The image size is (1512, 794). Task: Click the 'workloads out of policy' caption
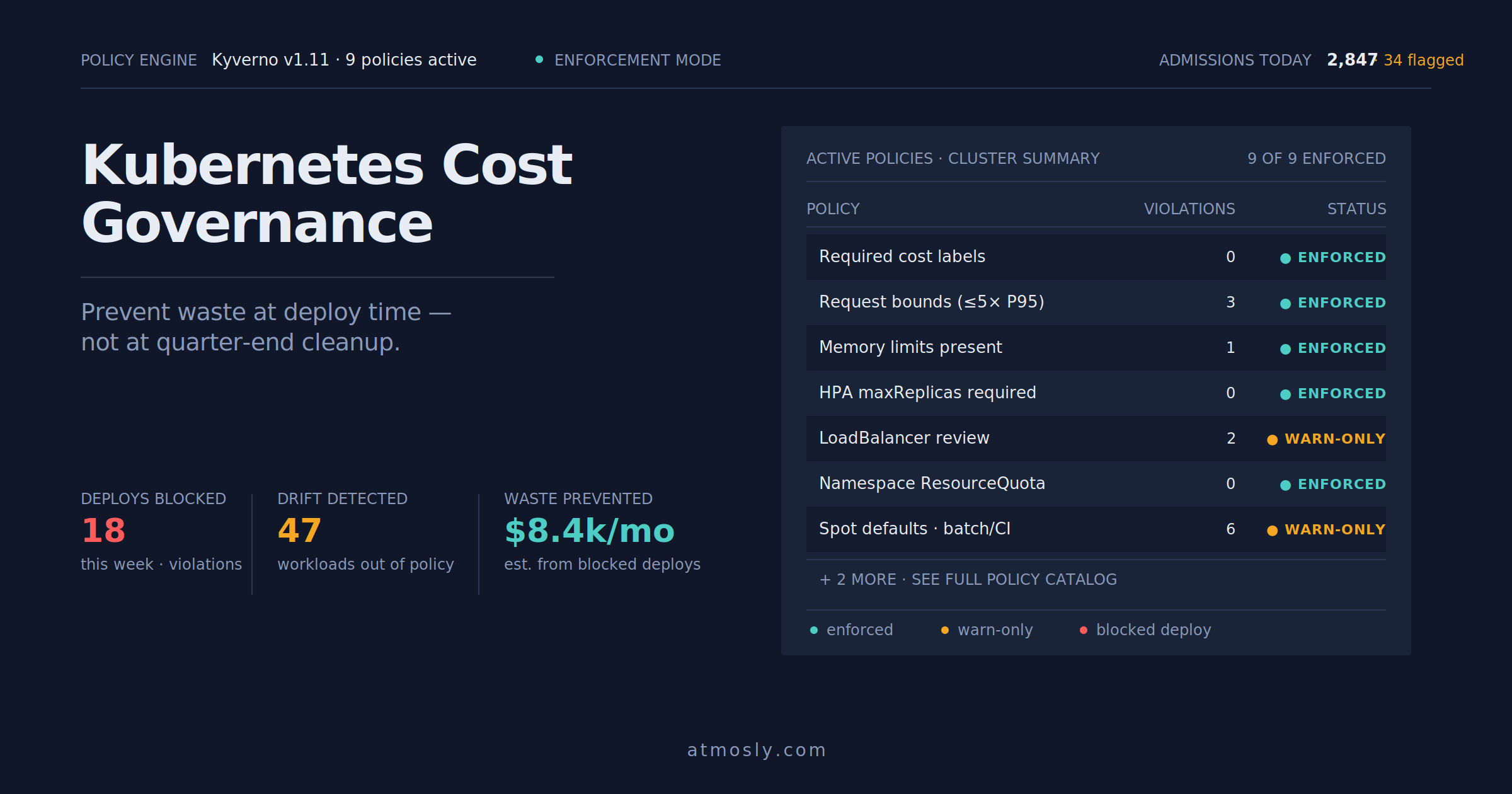(365, 565)
